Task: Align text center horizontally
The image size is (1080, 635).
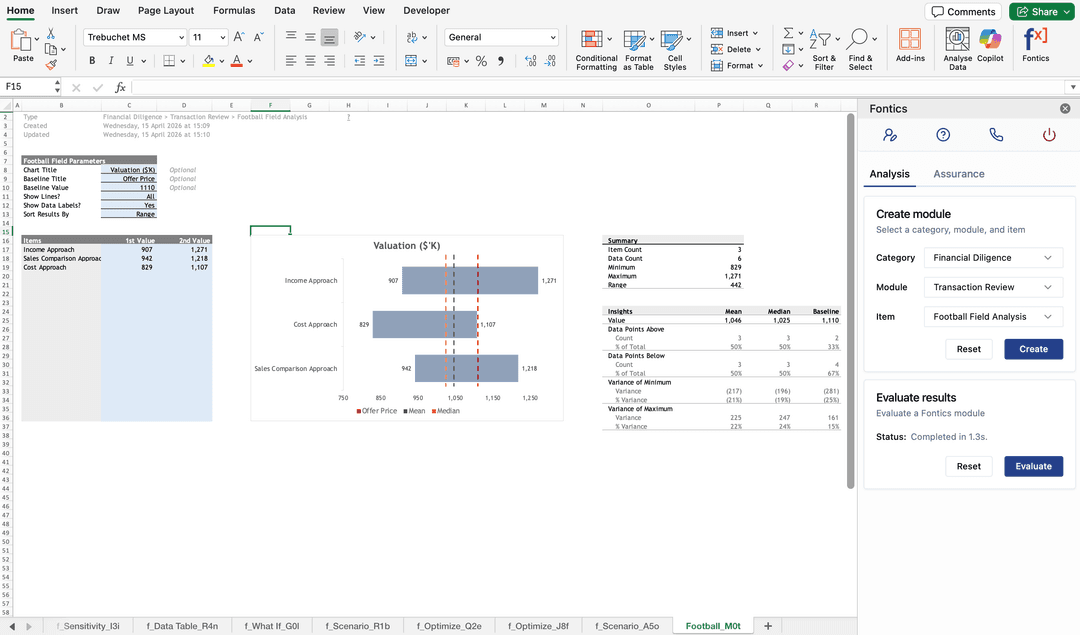Action: click(310, 61)
